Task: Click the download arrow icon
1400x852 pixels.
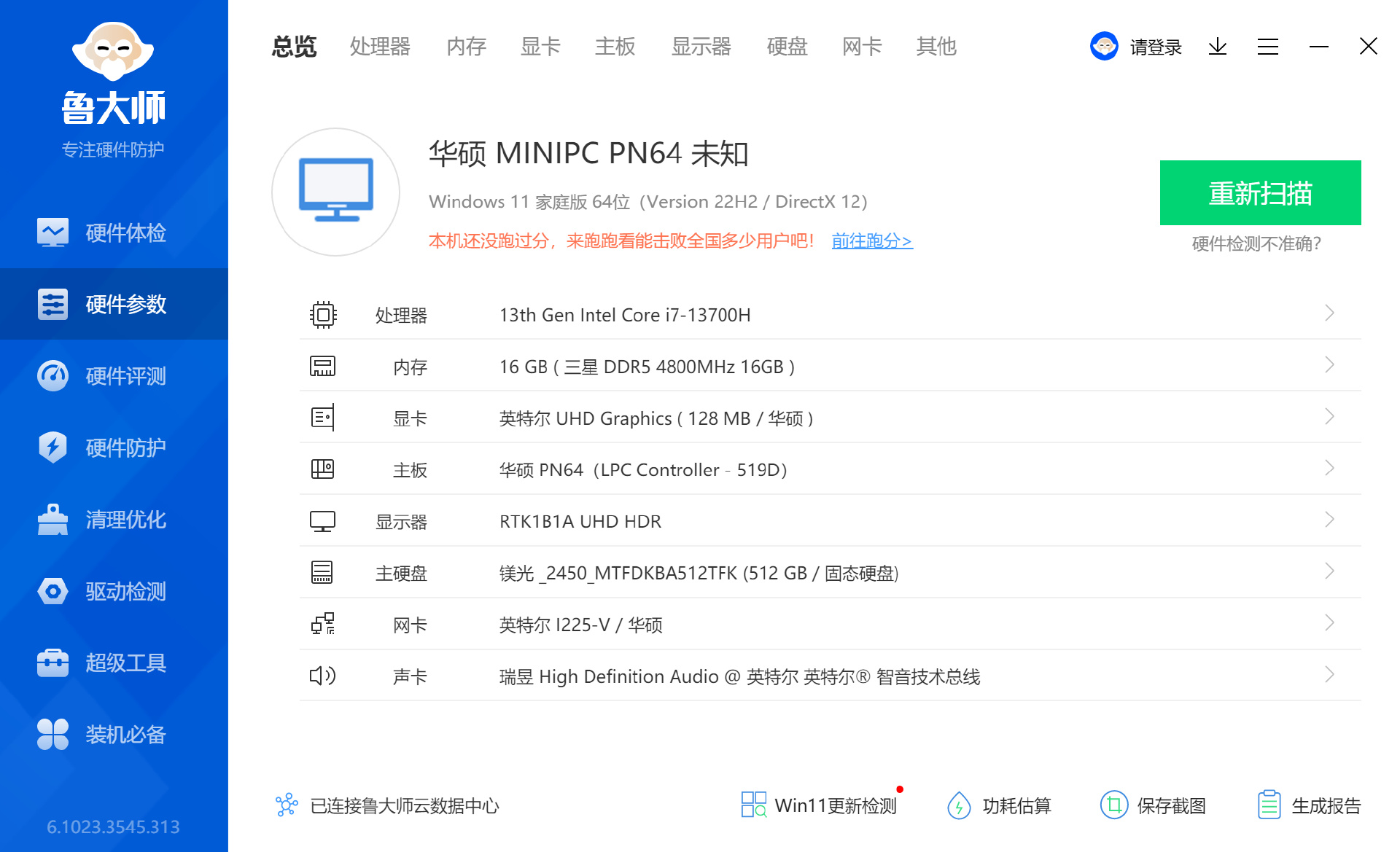Action: (1217, 47)
